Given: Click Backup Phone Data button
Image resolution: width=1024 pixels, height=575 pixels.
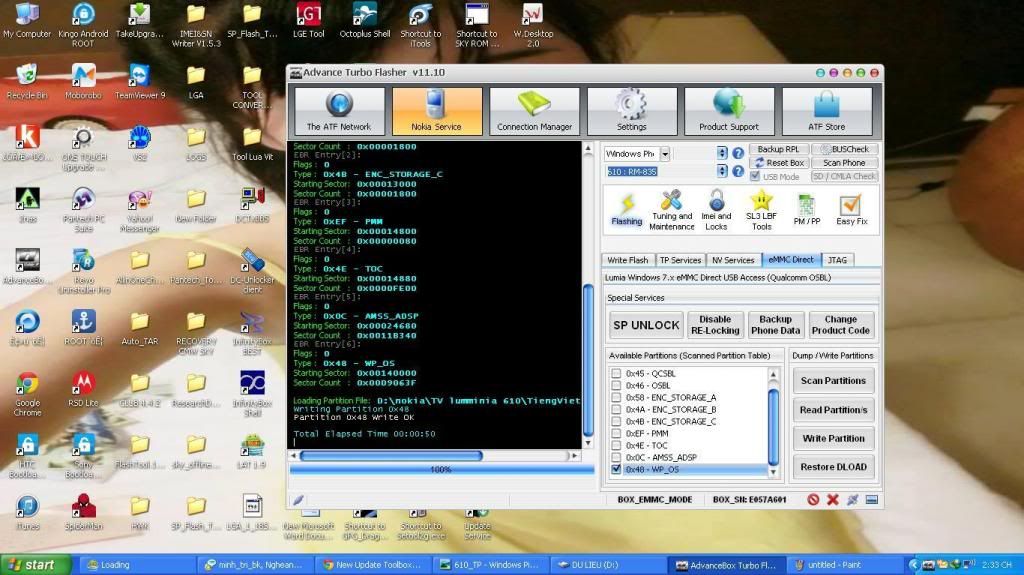Looking at the screenshot, I should point(775,325).
